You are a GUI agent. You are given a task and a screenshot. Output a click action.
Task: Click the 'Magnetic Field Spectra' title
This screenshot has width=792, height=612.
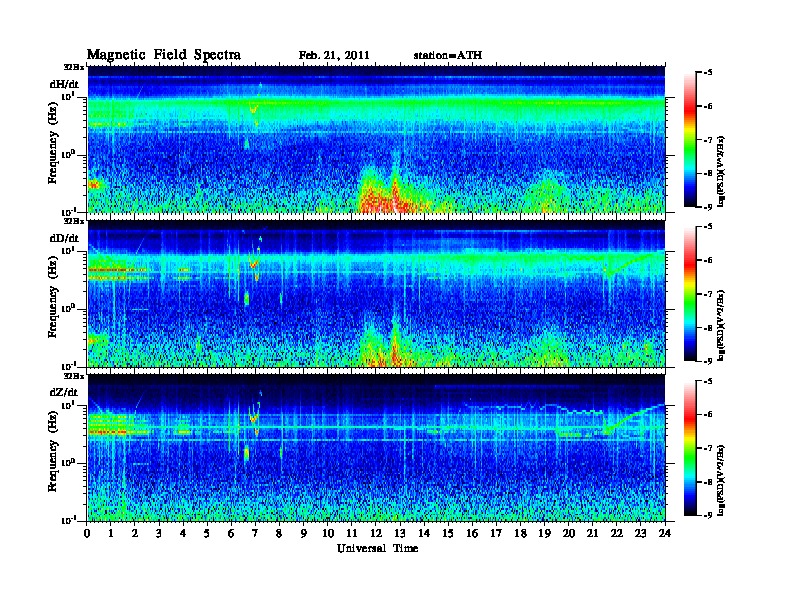point(163,55)
